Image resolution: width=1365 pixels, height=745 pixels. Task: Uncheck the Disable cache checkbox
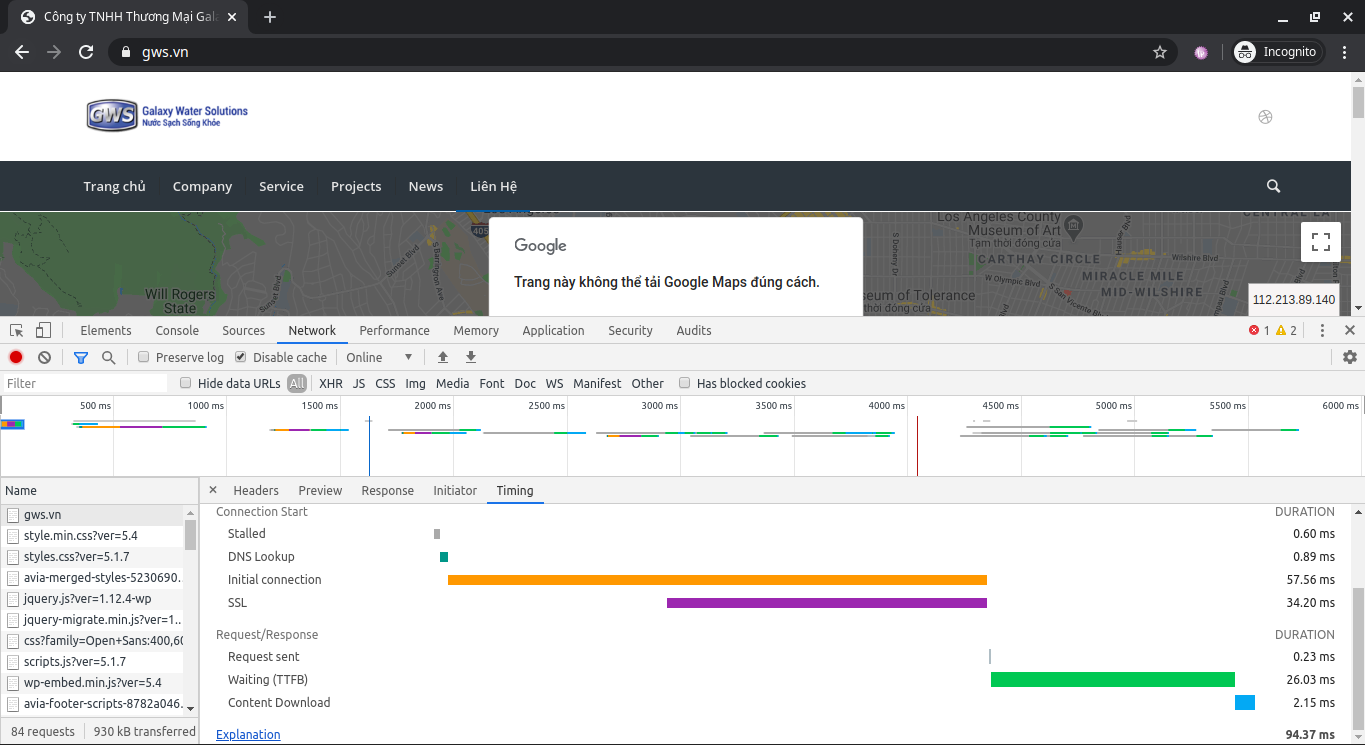coord(240,357)
